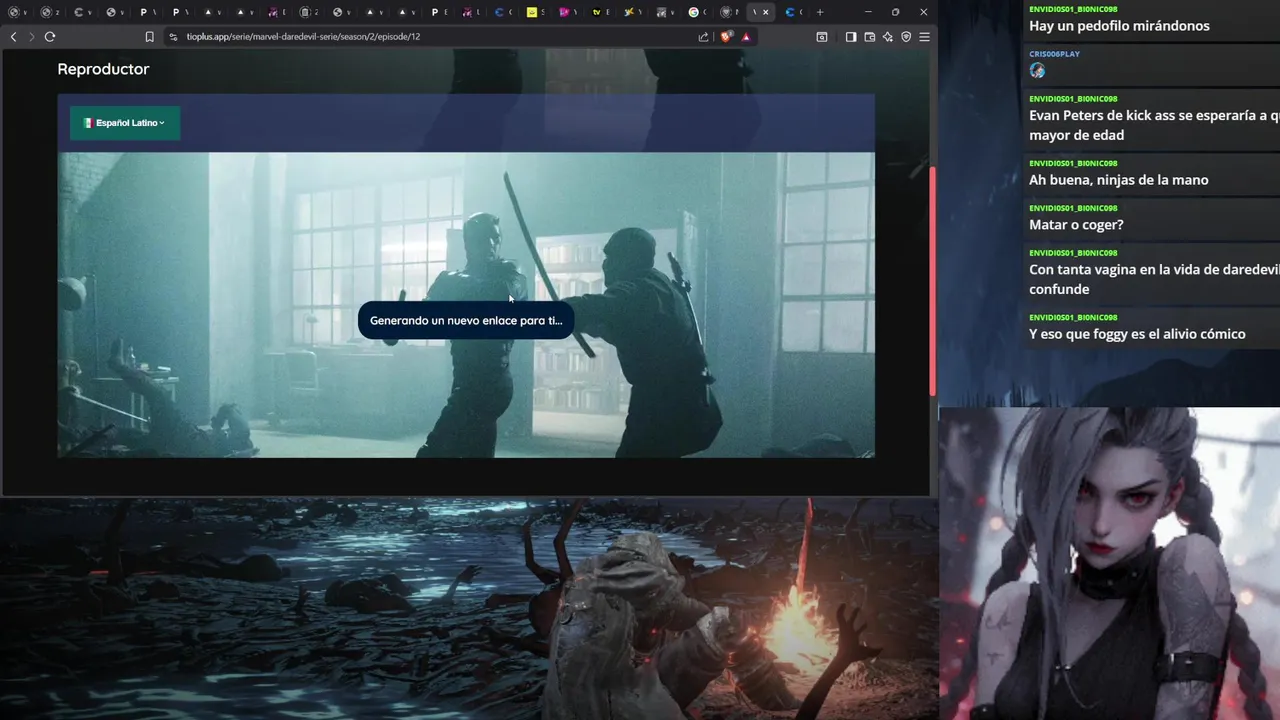Image resolution: width=1280 pixels, height=720 pixels.
Task: Open the Leo AI sparkle icon
Action: pyautogui.click(x=887, y=37)
